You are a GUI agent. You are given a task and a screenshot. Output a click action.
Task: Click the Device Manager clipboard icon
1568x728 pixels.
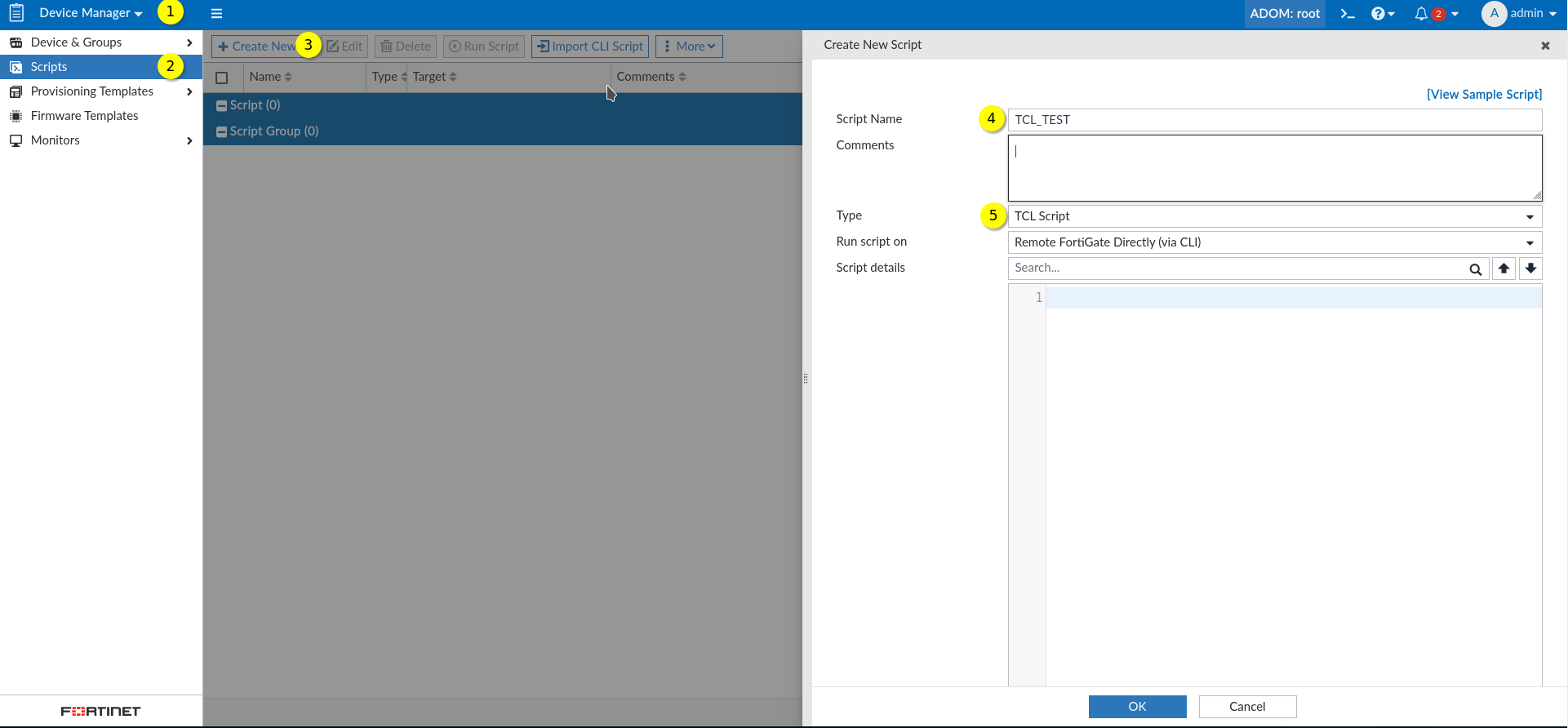16,13
